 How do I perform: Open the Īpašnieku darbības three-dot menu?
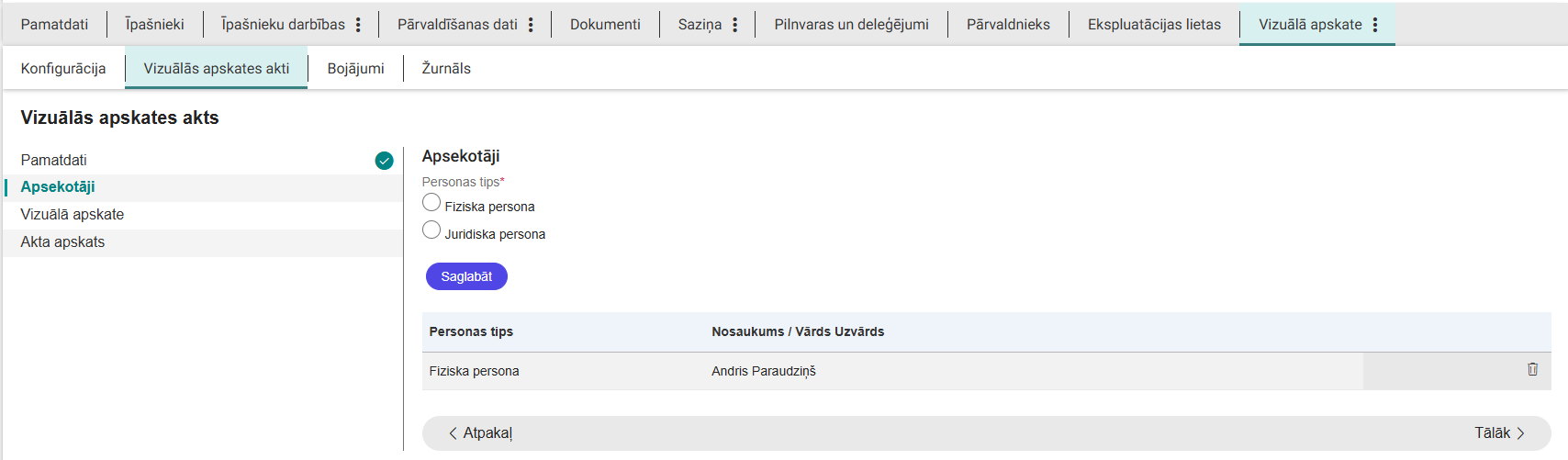click(358, 25)
